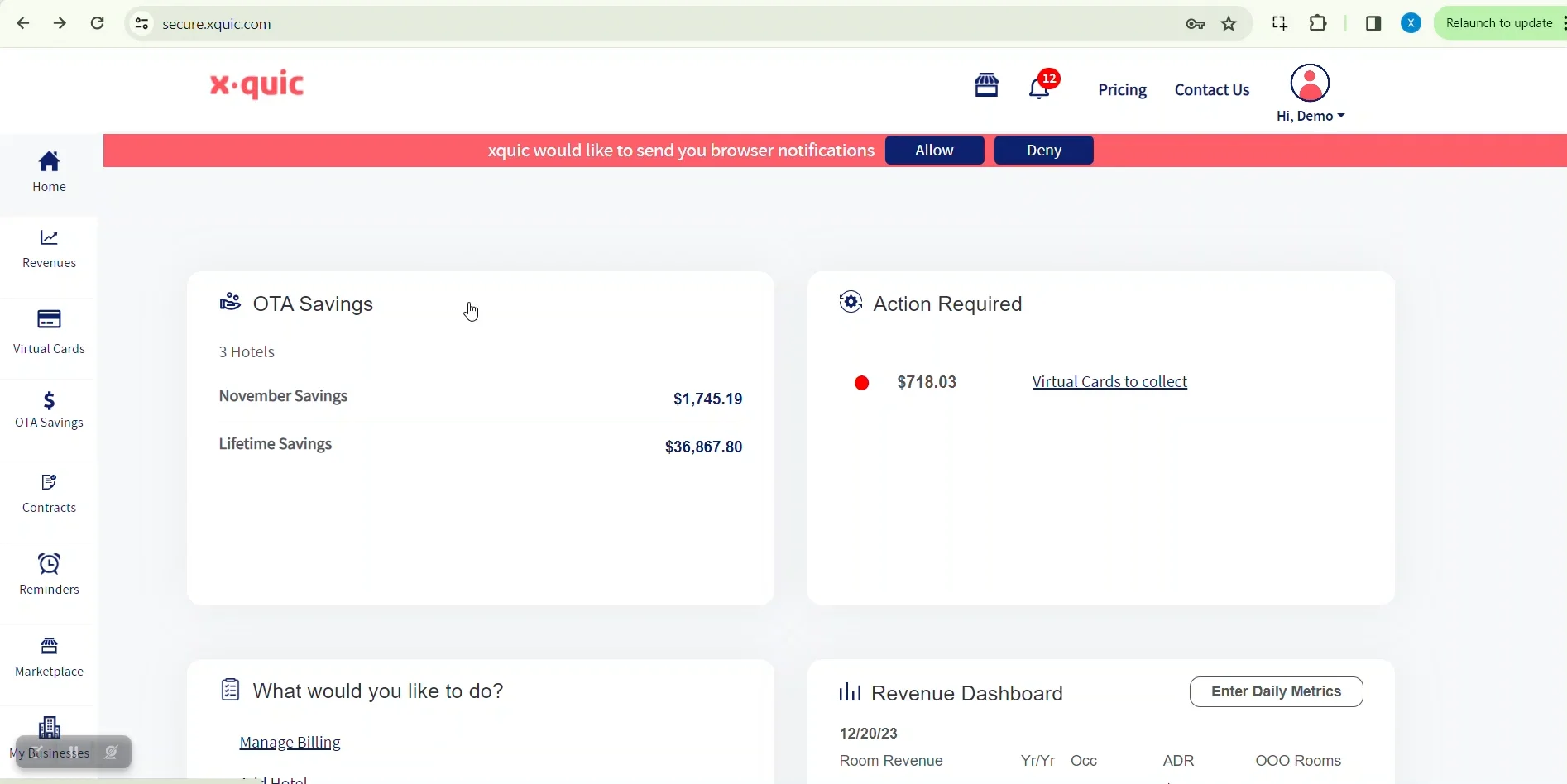Open the Hi, Demo account dropdown
Image resolution: width=1567 pixels, height=784 pixels.
click(1310, 116)
